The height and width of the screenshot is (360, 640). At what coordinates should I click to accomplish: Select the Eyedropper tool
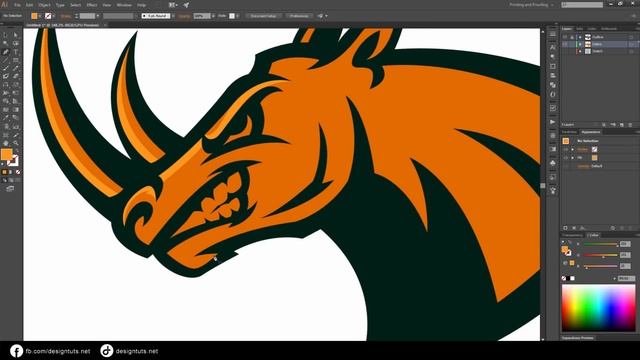click(x=5, y=118)
